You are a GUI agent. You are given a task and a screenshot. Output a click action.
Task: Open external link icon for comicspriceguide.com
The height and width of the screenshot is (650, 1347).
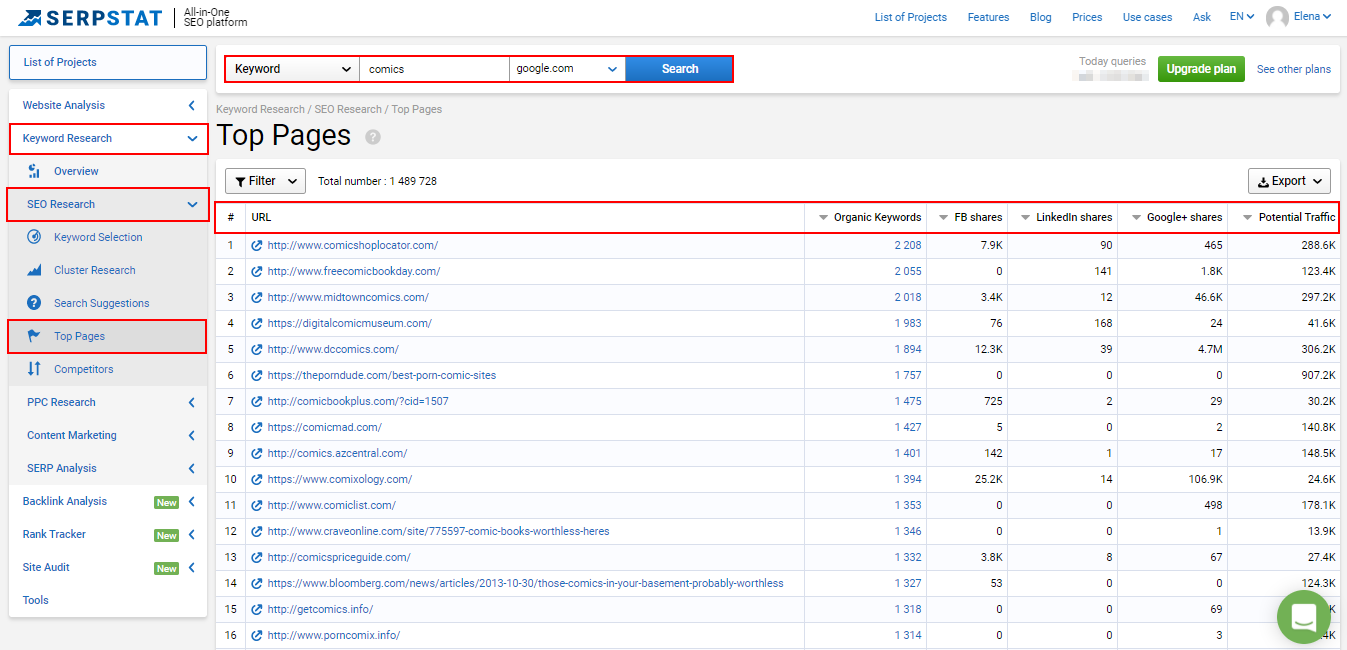257,557
